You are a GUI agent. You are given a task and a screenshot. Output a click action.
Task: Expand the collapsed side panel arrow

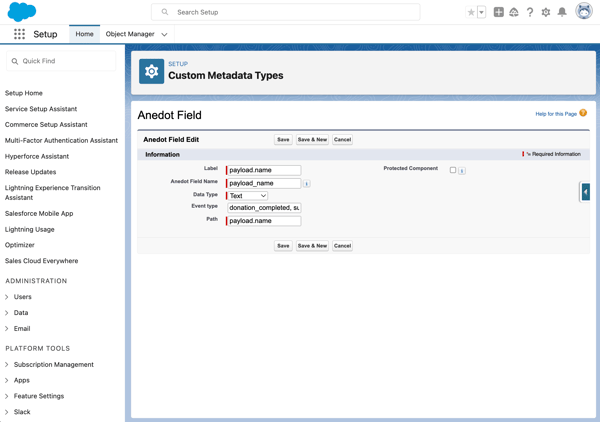click(585, 192)
